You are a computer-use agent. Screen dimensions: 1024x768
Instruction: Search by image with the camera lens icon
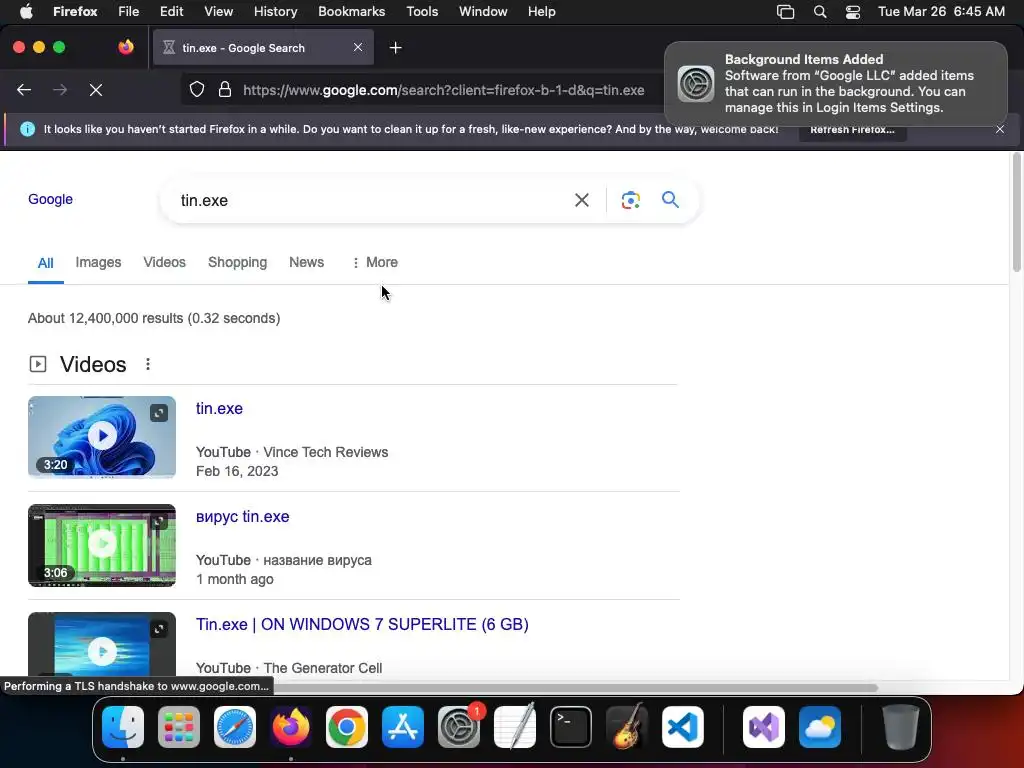630,200
